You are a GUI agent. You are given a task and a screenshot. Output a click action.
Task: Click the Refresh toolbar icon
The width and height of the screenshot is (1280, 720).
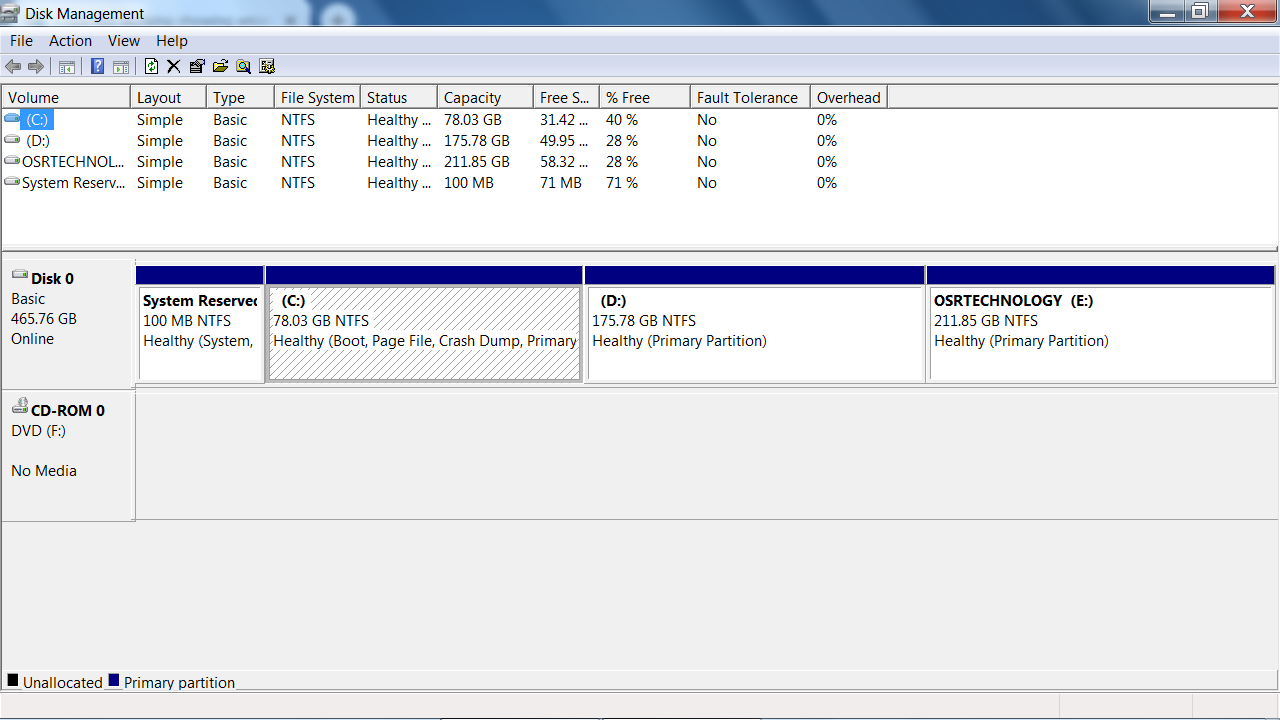click(151, 67)
